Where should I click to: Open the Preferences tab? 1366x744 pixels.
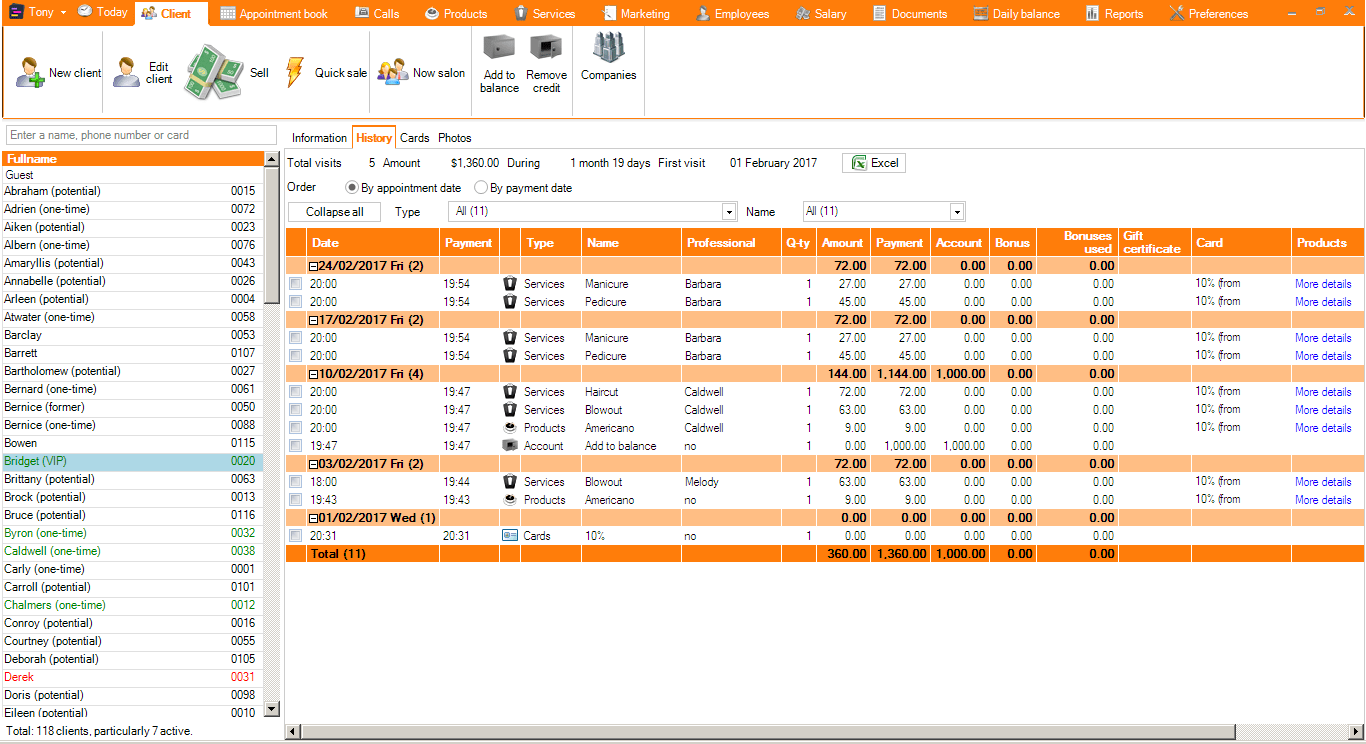(x=1208, y=14)
